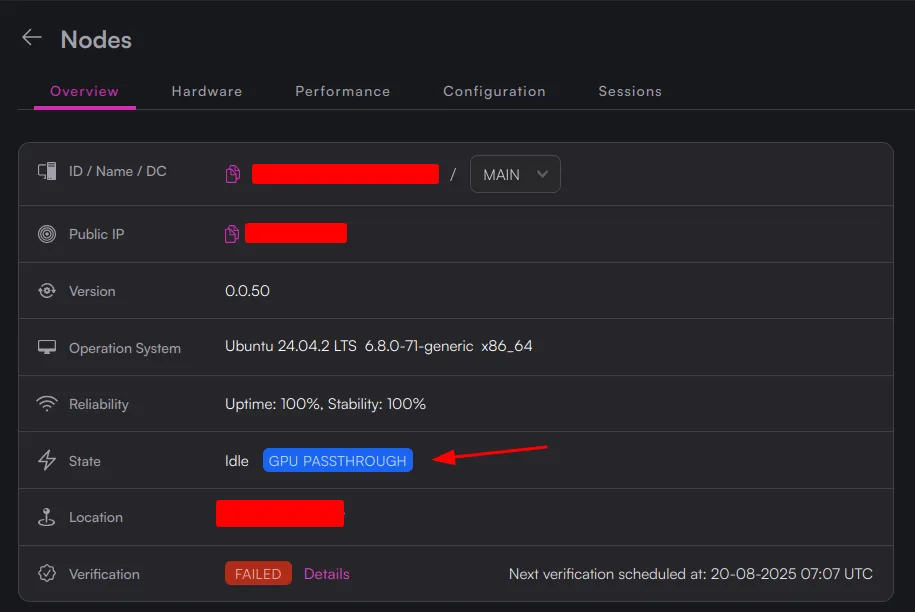Click the Nodes page title
915x612 pixels.
[x=96, y=40]
